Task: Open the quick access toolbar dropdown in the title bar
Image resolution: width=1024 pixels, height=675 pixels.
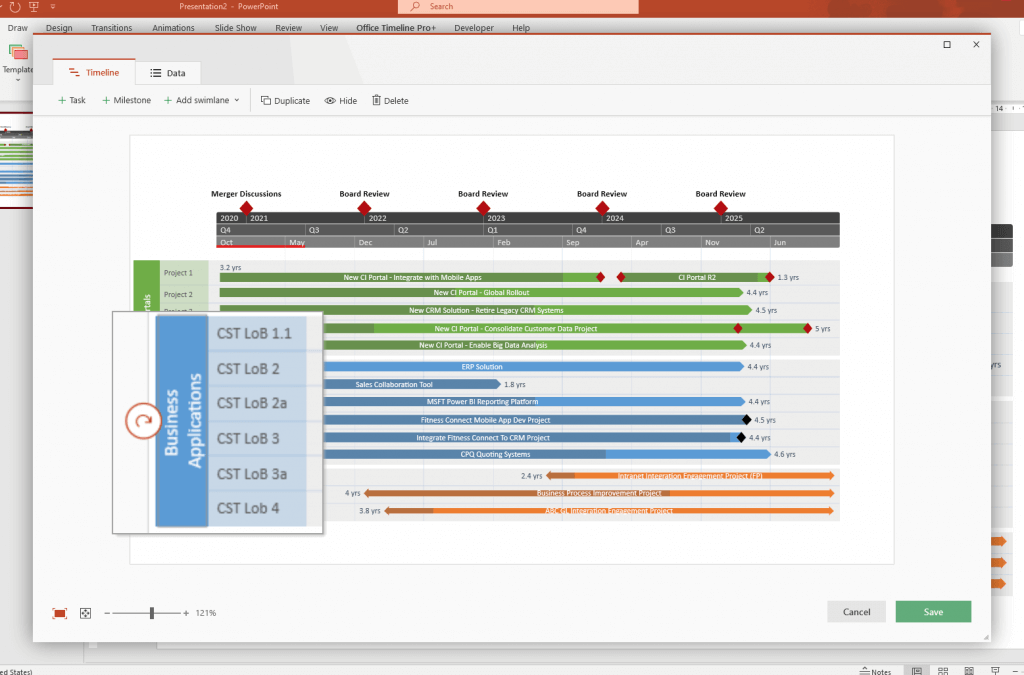Action: pyautogui.click(x=53, y=6)
